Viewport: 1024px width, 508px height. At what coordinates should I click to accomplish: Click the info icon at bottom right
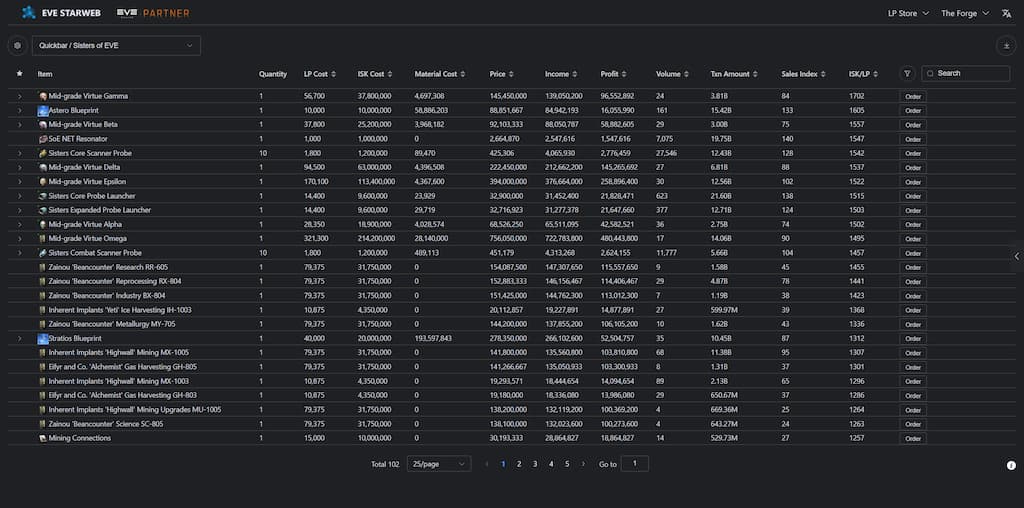click(x=1011, y=466)
